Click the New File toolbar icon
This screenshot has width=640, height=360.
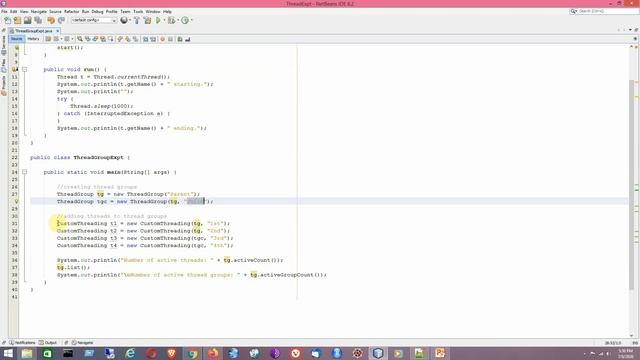tap(7, 20)
